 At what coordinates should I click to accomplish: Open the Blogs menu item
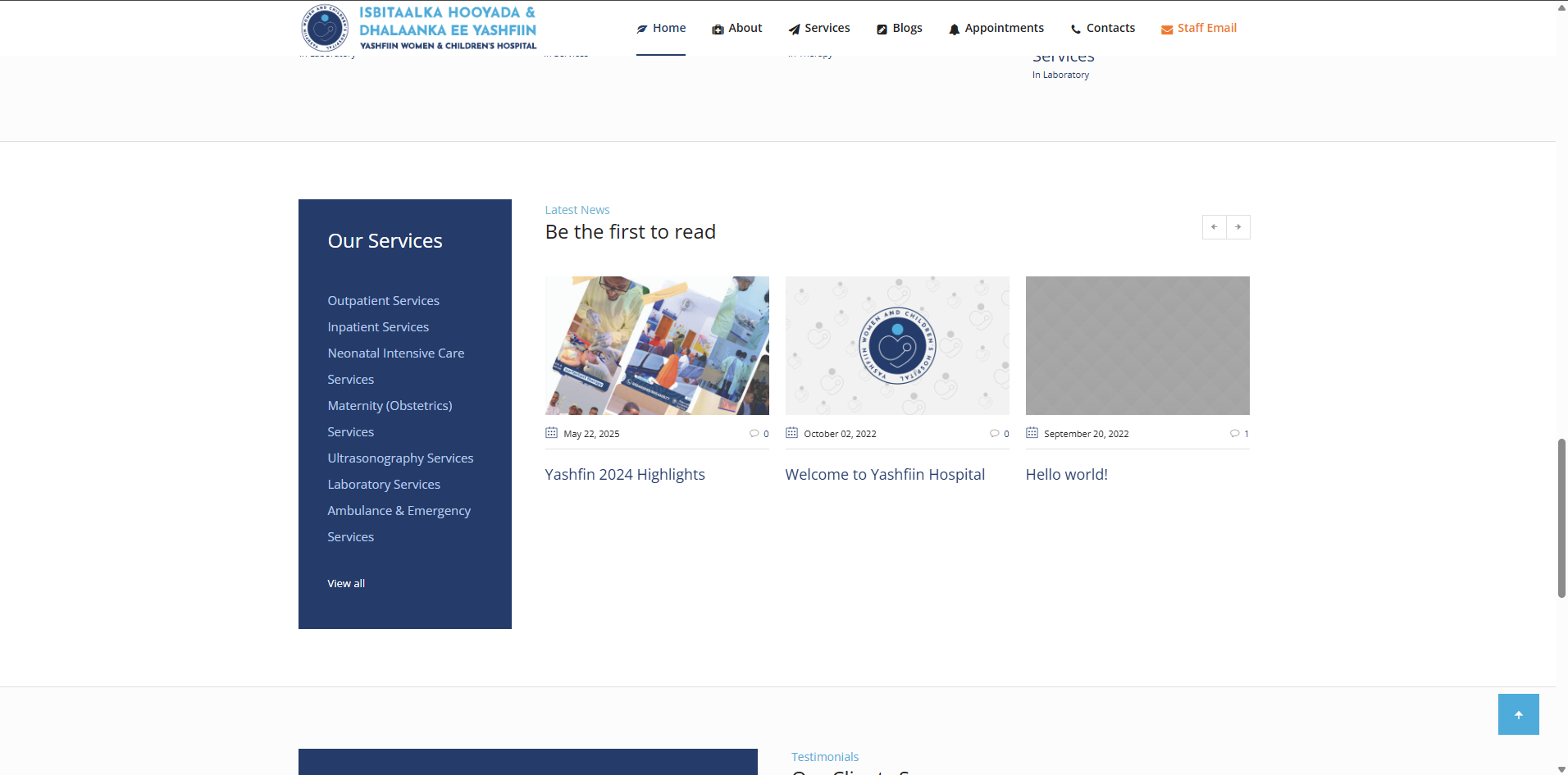pyautogui.click(x=900, y=28)
